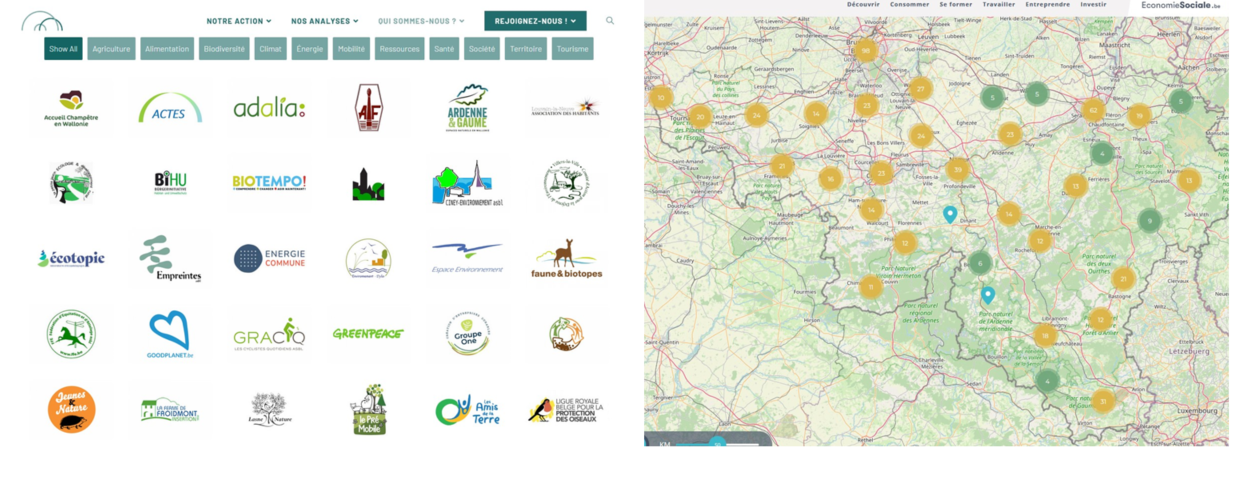The height and width of the screenshot is (497, 1252).
Task: Expand the NOTRE ACTION menu
Action: 239,21
